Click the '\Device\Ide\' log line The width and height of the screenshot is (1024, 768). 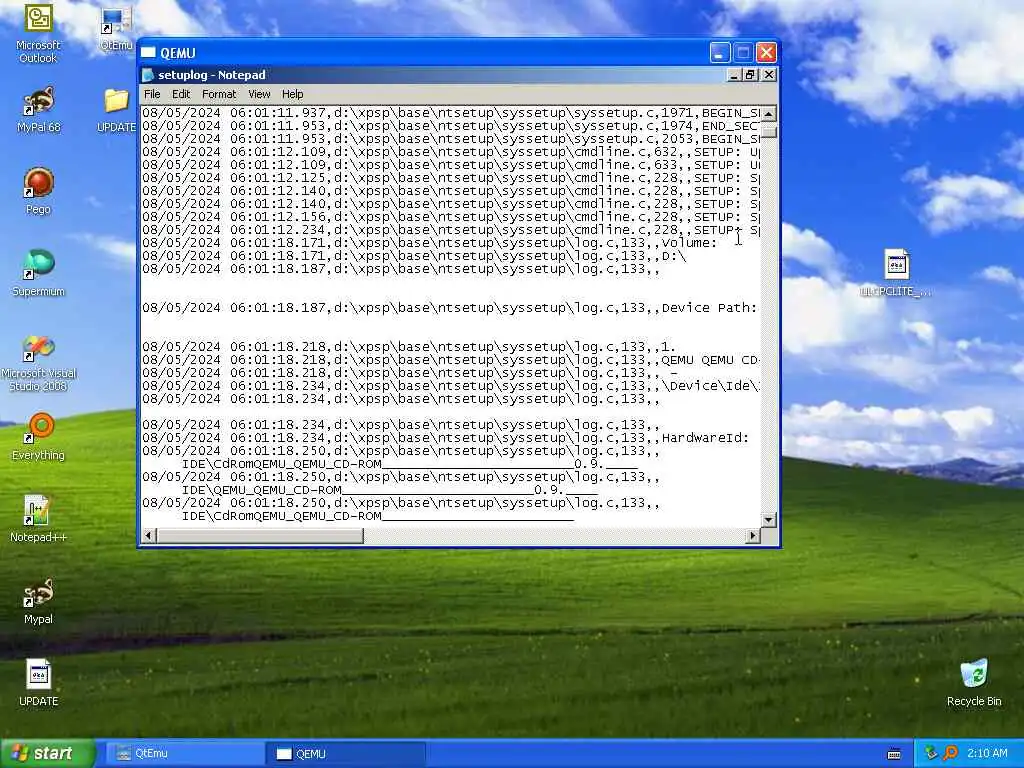pyautogui.click(x=451, y=386)
